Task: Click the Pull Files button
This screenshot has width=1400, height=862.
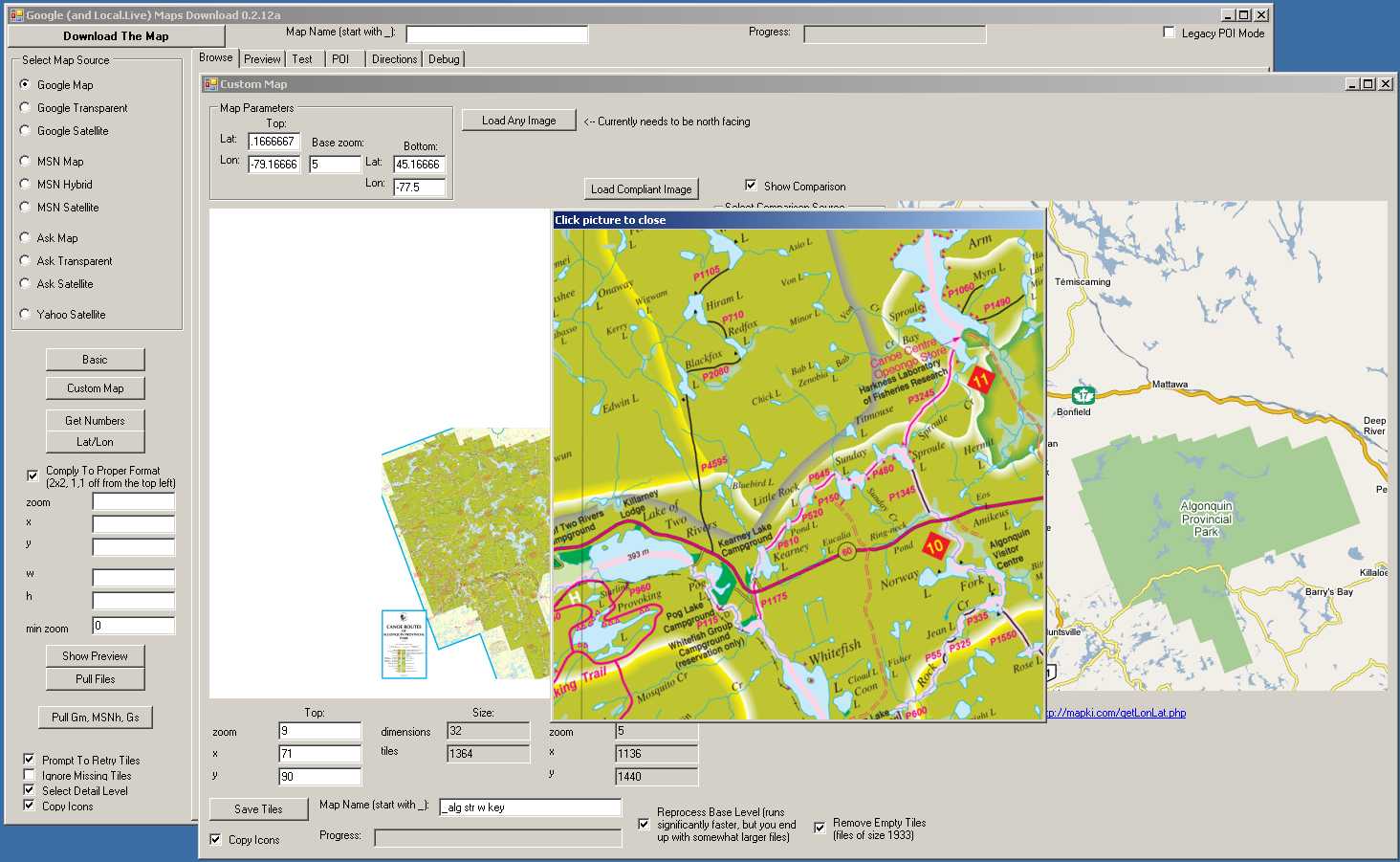Action: 95,679
